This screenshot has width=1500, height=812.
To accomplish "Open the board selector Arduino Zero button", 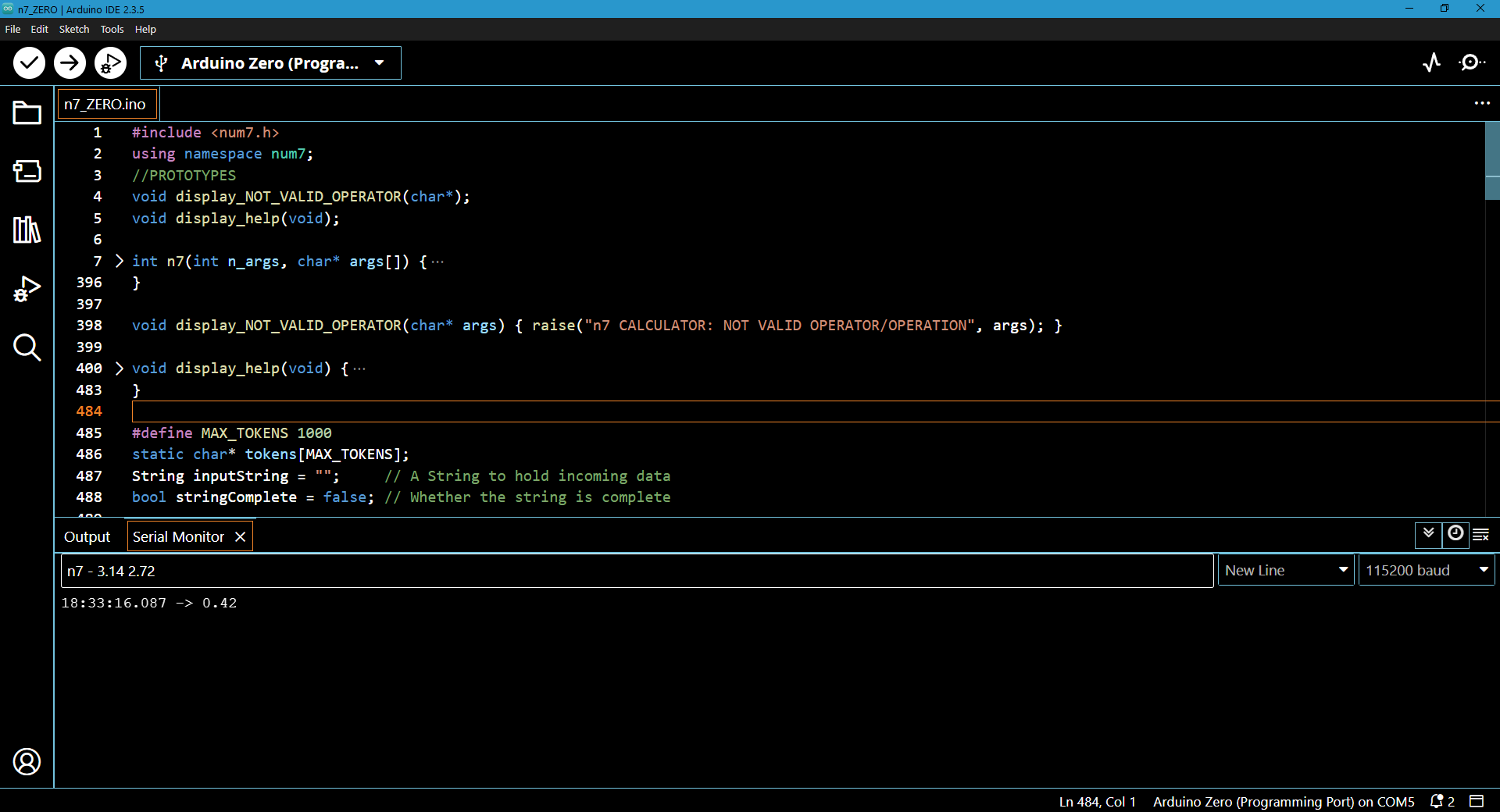I will [x=270, y=63].
